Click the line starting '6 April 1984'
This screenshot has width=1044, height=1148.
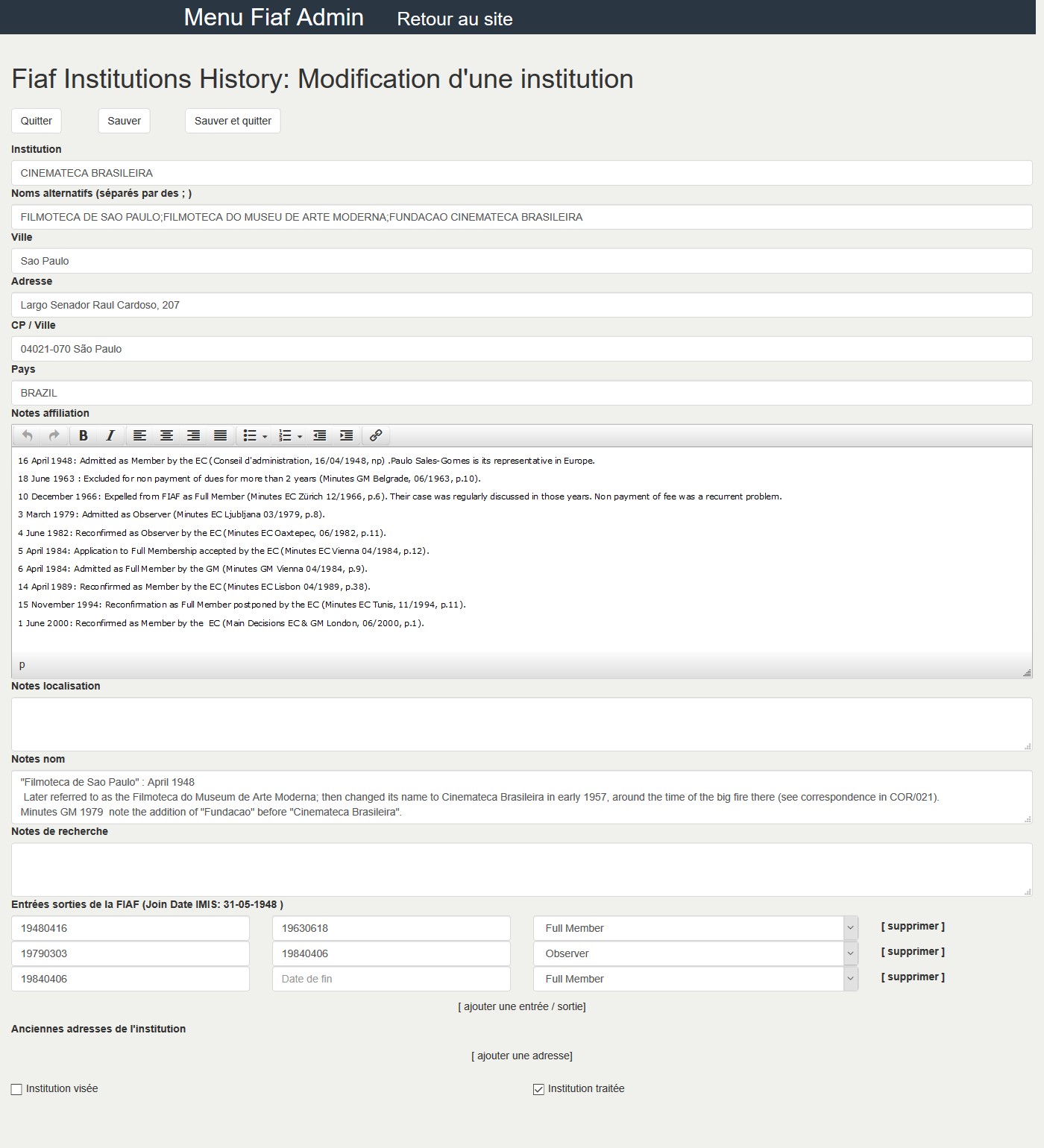point(193,569)
